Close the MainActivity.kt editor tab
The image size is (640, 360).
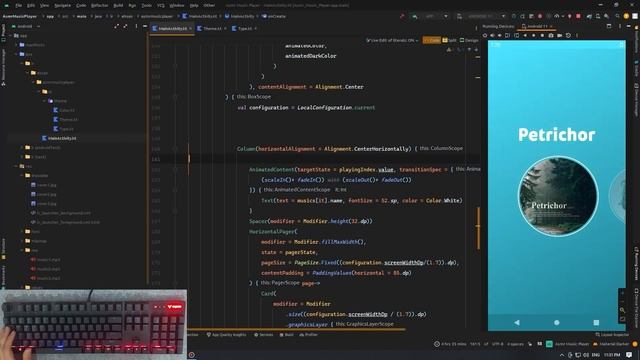tap(191, 29)
